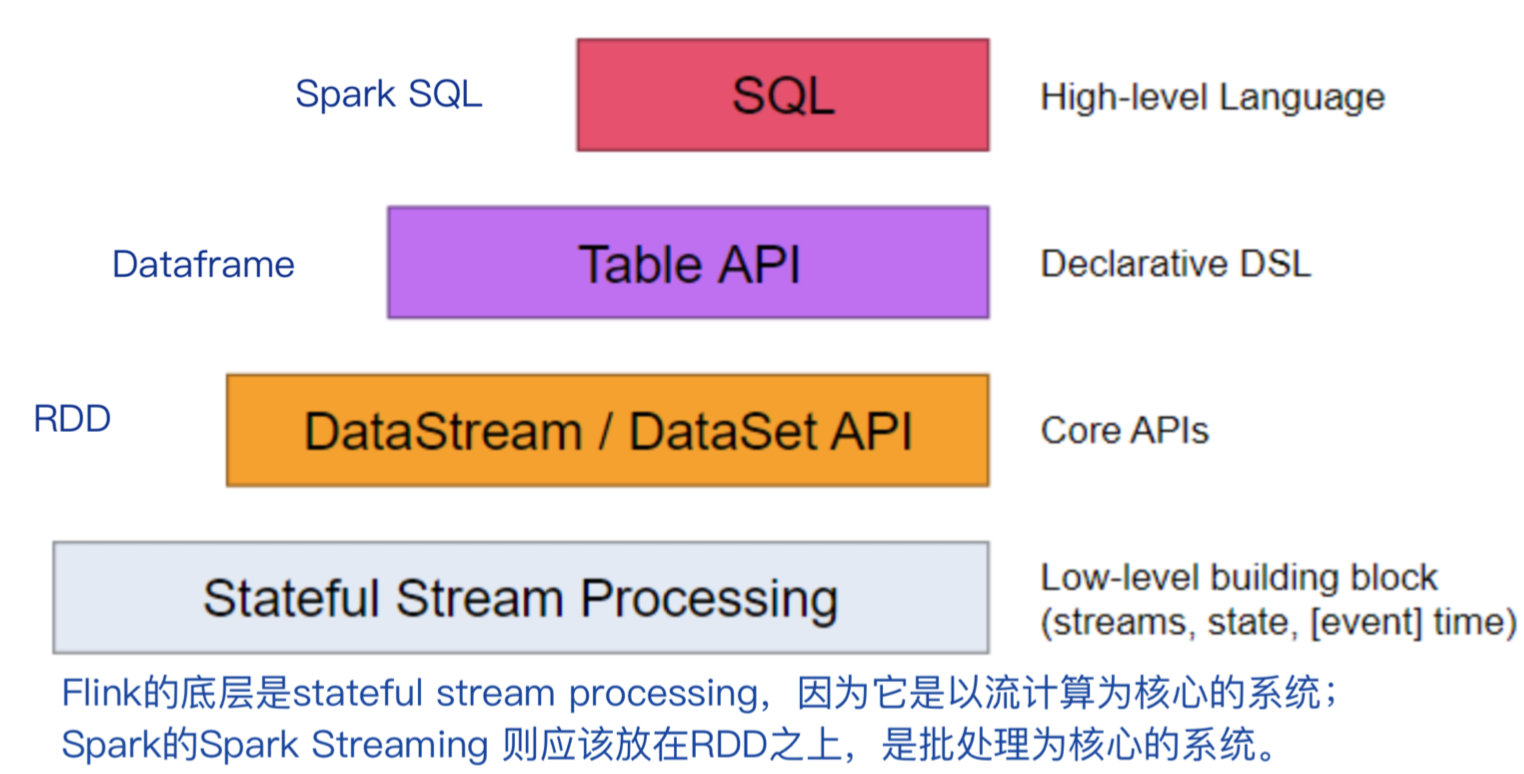Click the standalone RDD label left of diagram
The height and width of the screenshot is (774, 1524).
72,419
